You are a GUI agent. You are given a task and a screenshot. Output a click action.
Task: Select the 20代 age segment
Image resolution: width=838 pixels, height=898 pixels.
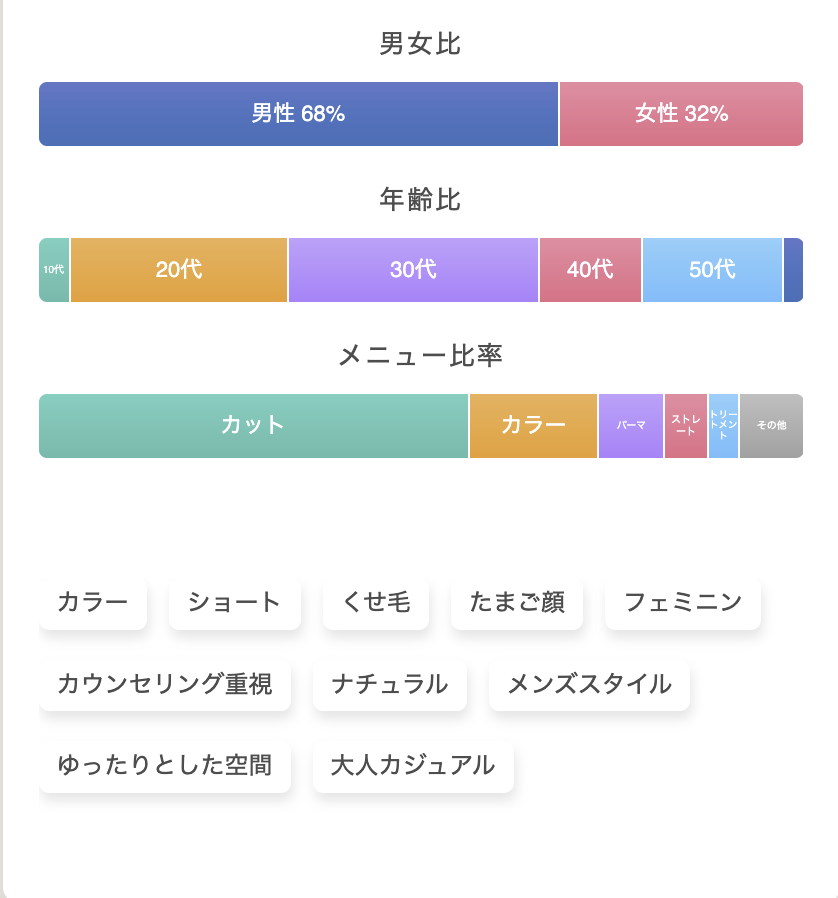click(x=179, y=270)
